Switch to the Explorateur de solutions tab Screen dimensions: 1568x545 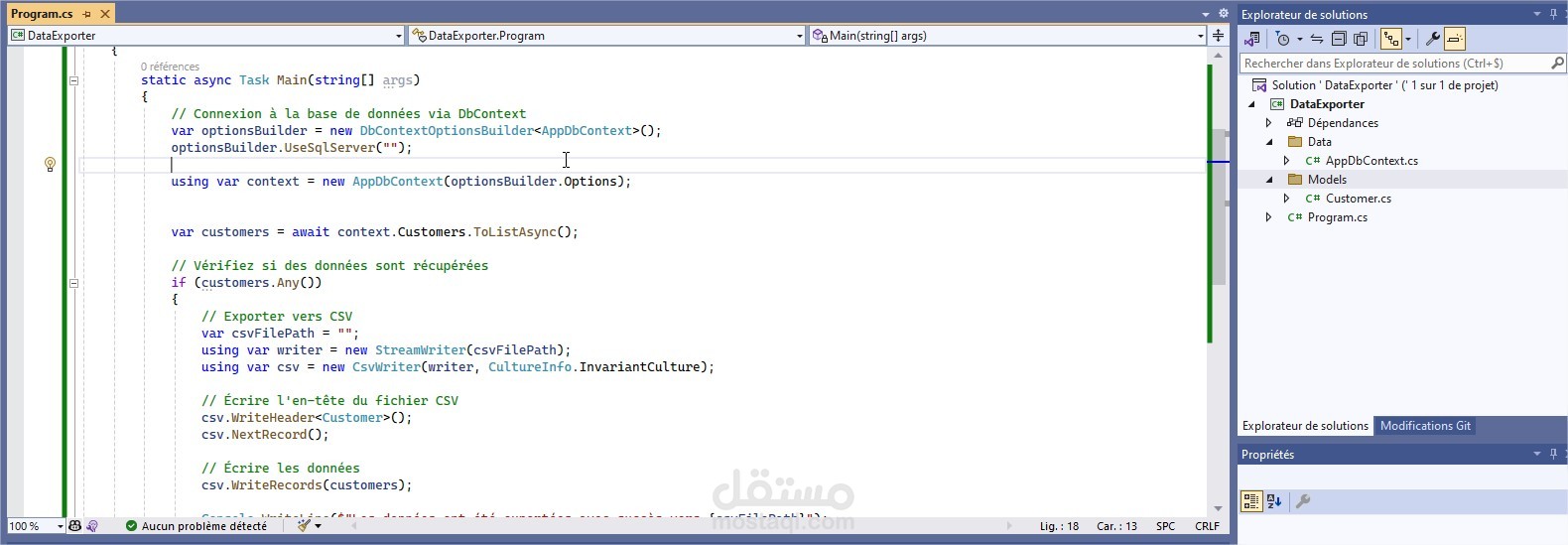tap(1305, 426)
